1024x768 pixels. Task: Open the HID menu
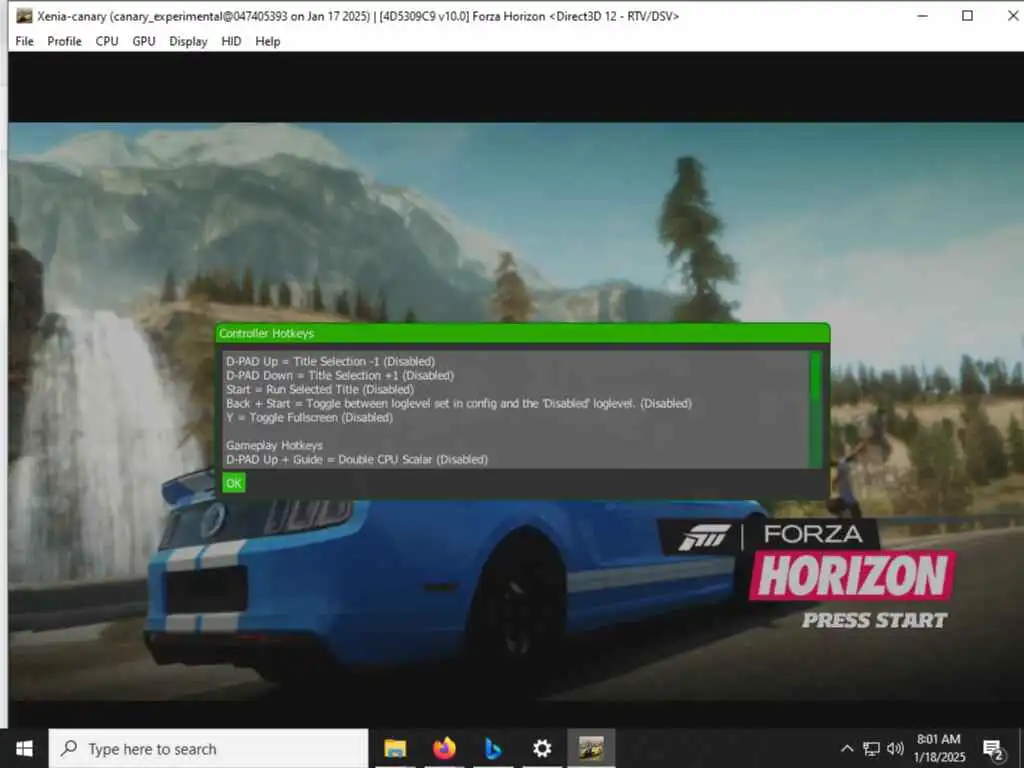231,41
